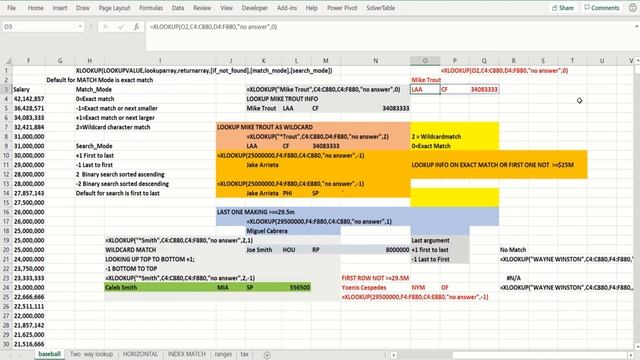Click horizontal scrollbar right arrow

(631, 355)
